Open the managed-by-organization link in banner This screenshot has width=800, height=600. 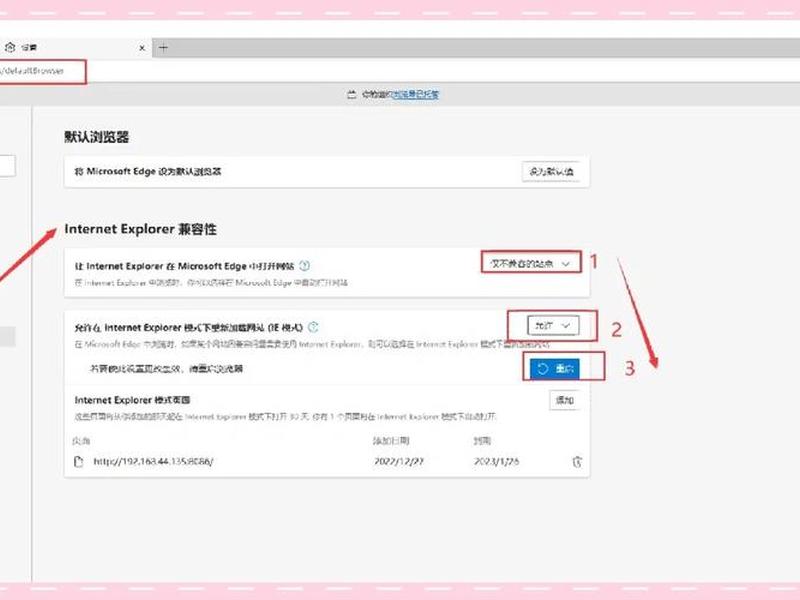point(415,94)
